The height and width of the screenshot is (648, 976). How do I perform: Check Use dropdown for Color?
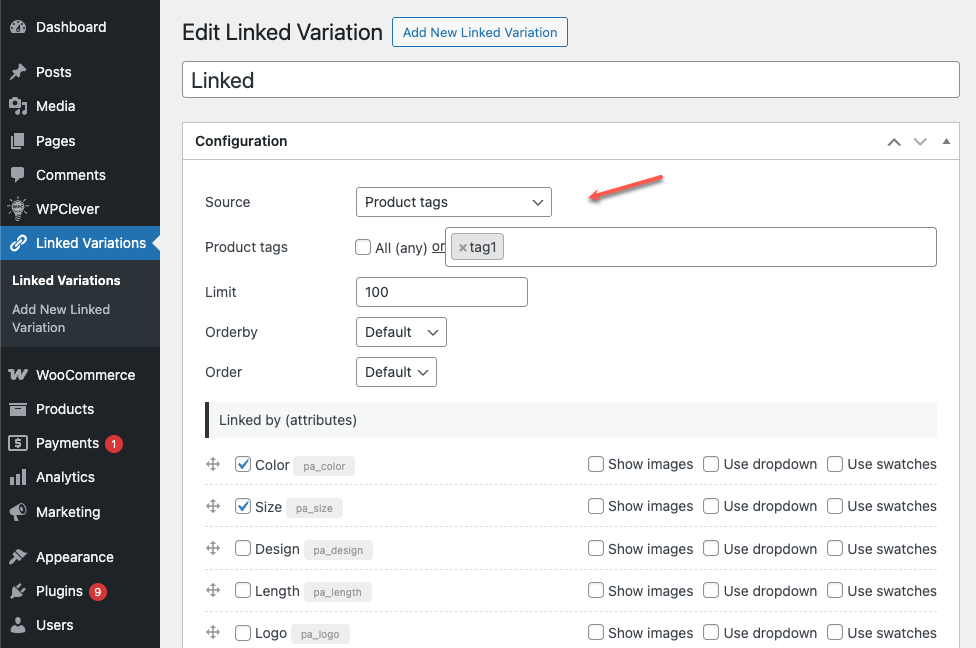tap(711, 464)
